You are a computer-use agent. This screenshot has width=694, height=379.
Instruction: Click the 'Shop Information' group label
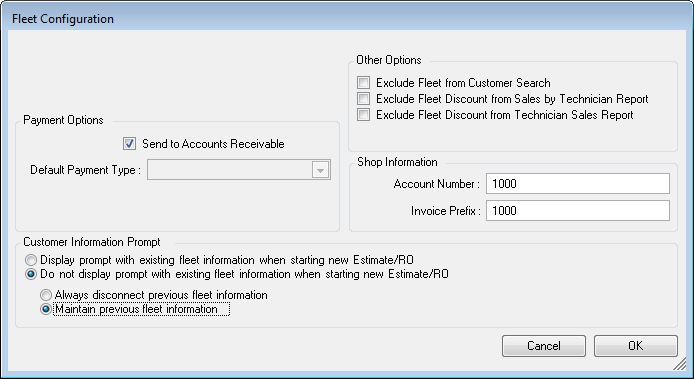pos(397,162)
